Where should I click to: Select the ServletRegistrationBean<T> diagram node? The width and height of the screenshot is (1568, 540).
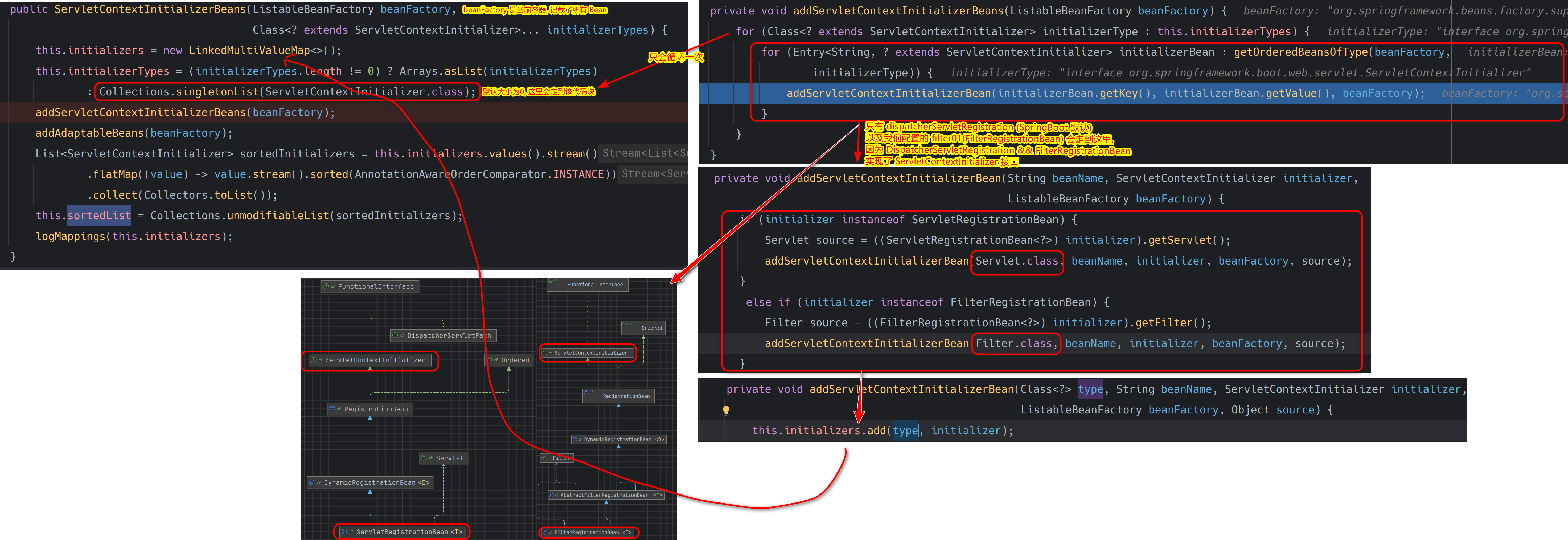402,531
